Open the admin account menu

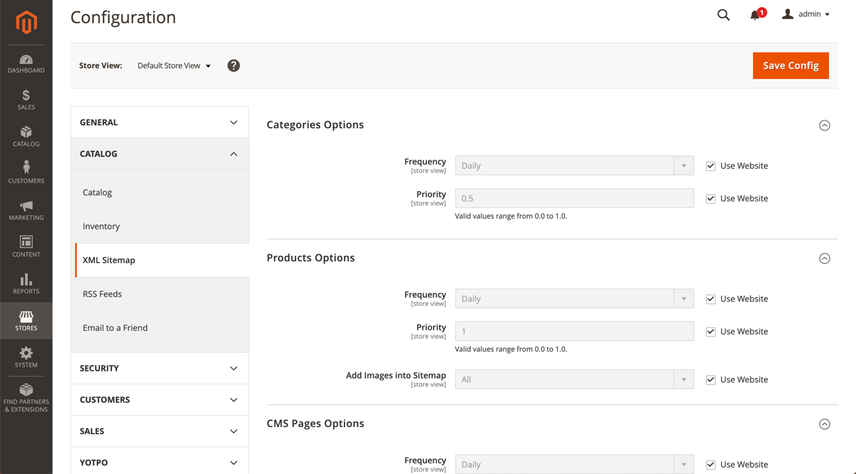point(806,15)
